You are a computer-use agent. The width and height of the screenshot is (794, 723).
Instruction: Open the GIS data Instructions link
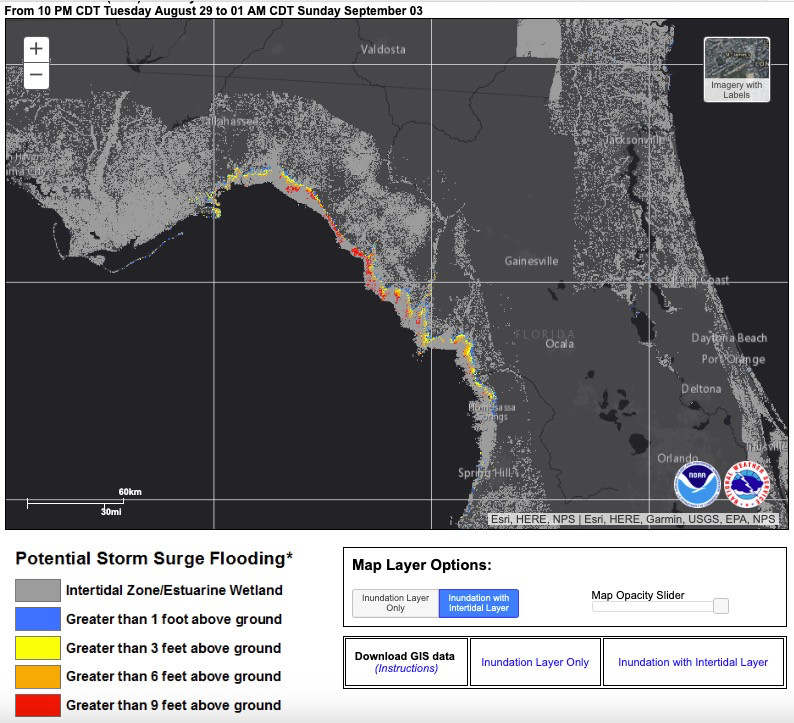pos(405,668)
